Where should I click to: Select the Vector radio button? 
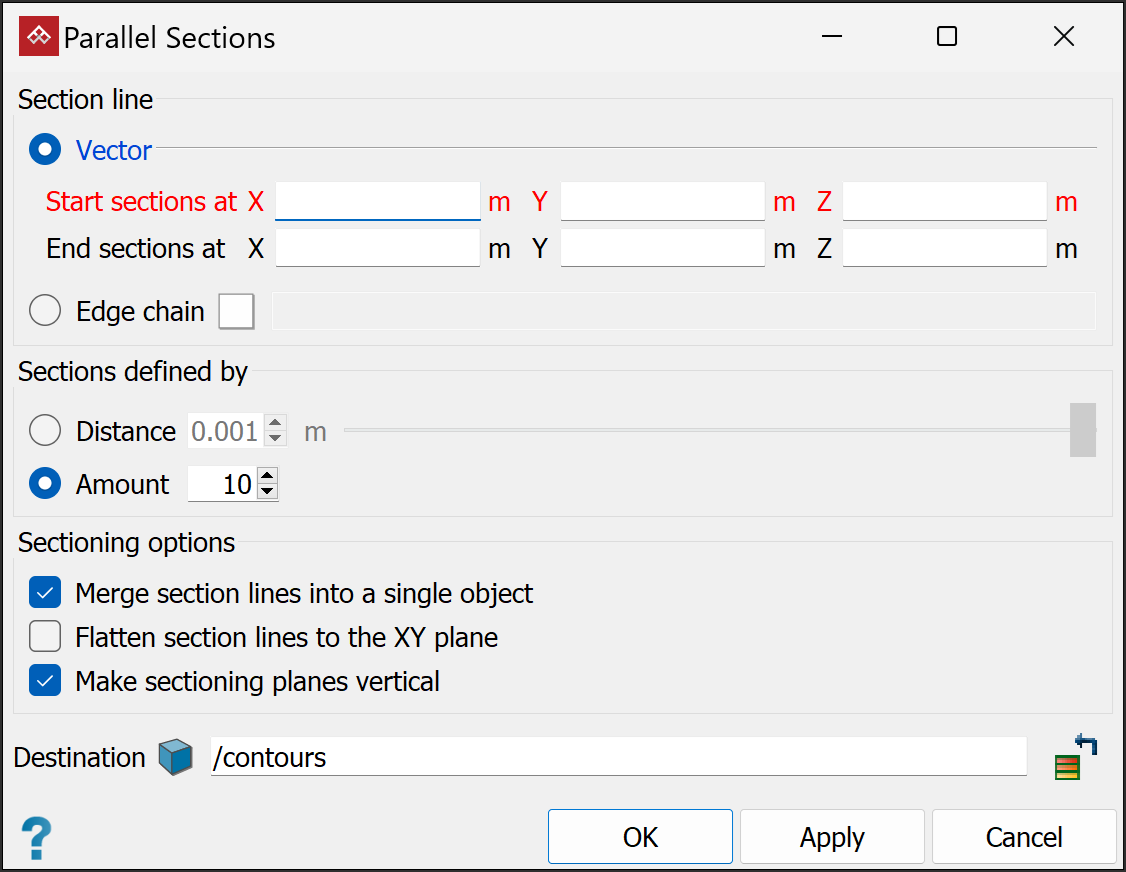coord(45,150)
